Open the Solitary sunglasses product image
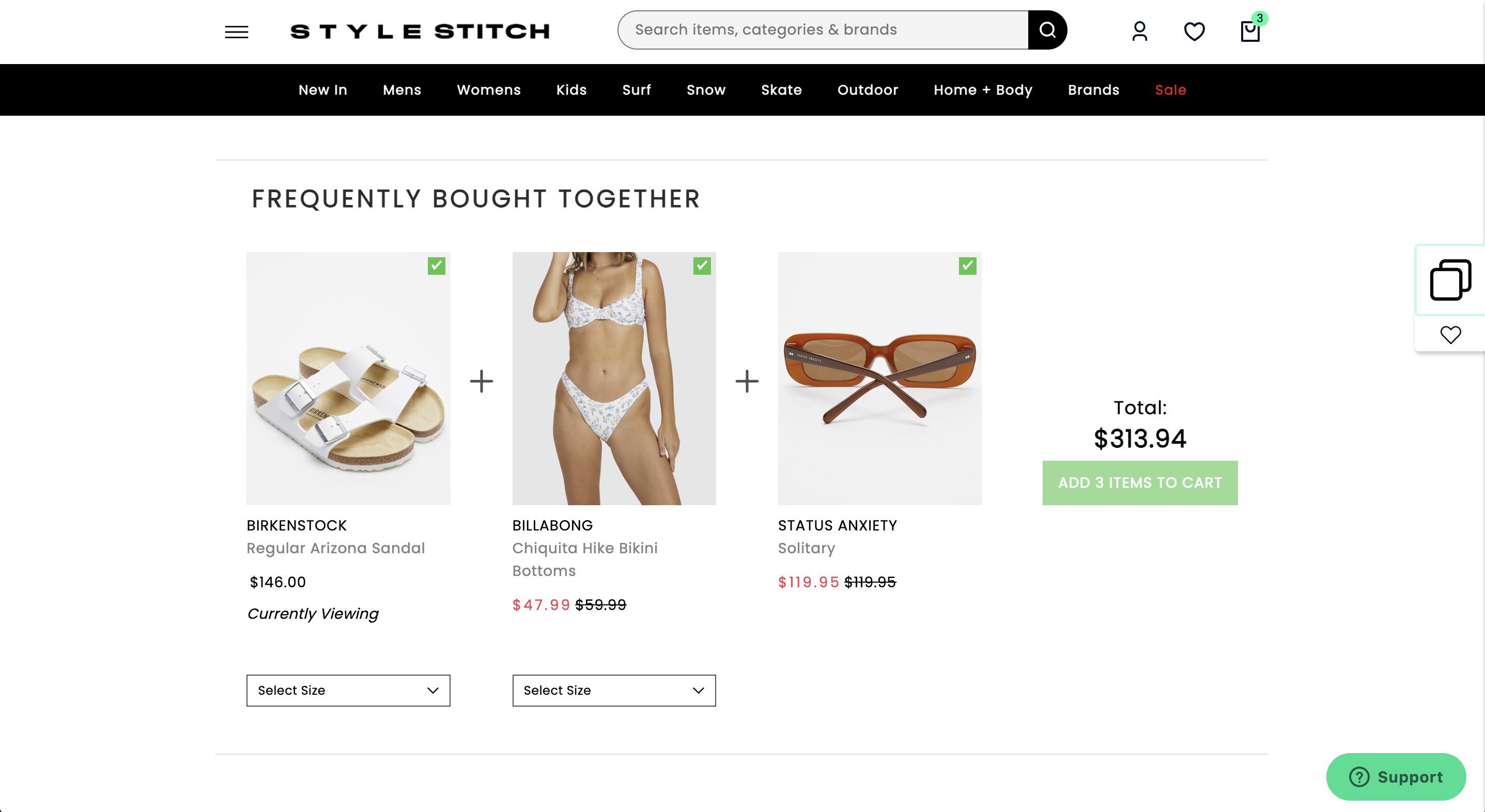The image size is (1485, 812). [x=879, y=379]
